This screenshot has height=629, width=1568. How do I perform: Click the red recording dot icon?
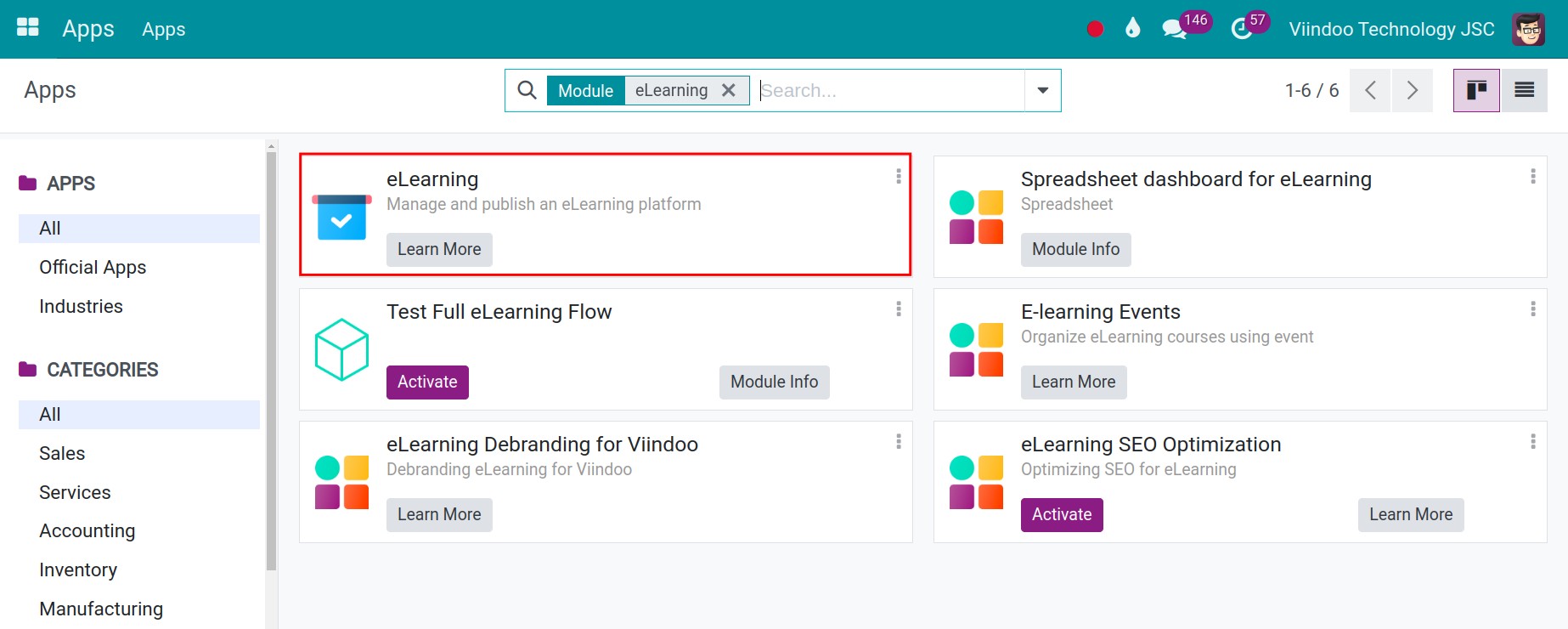[x=1095, y=29]
